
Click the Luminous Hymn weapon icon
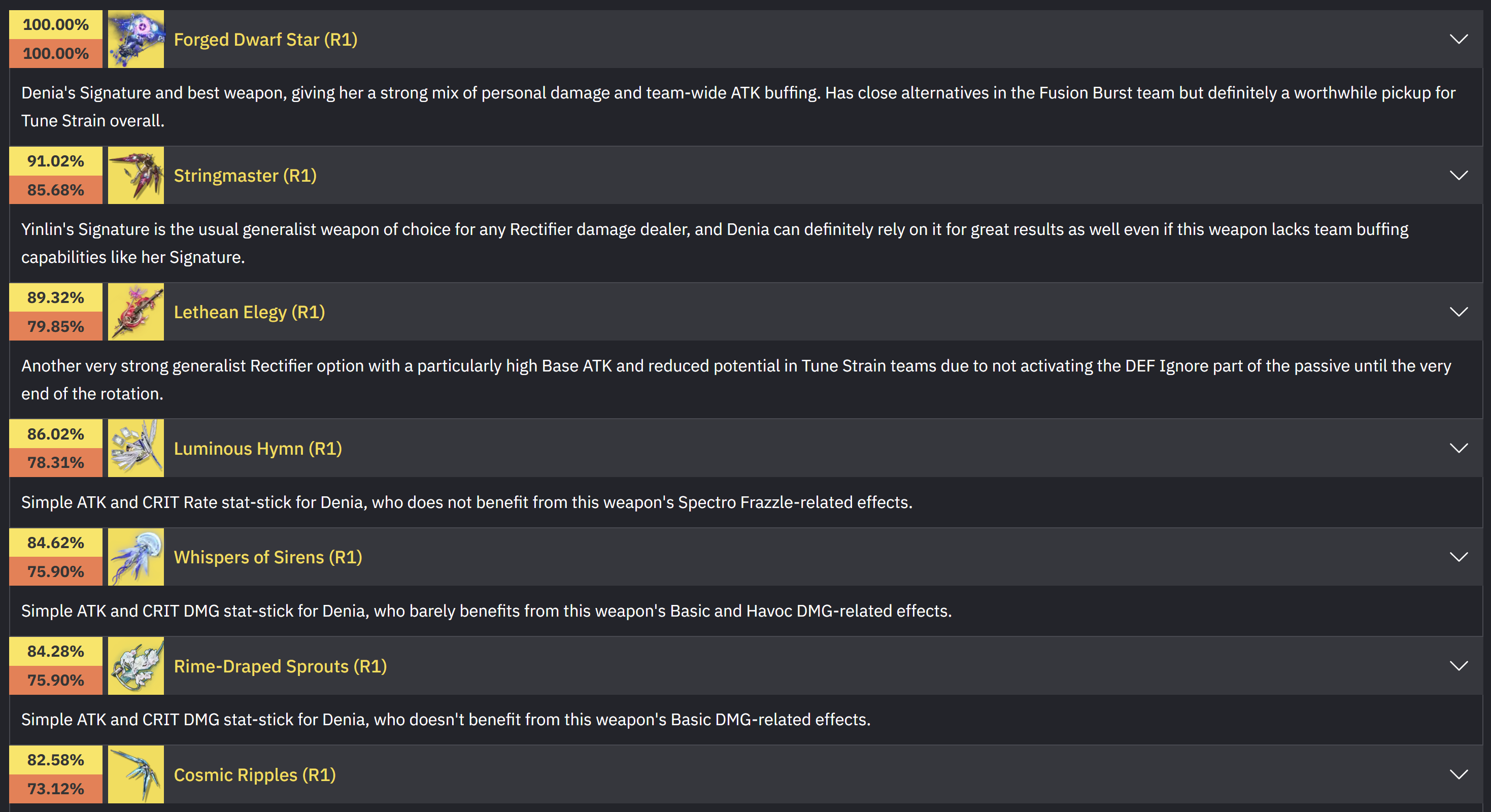136,448
